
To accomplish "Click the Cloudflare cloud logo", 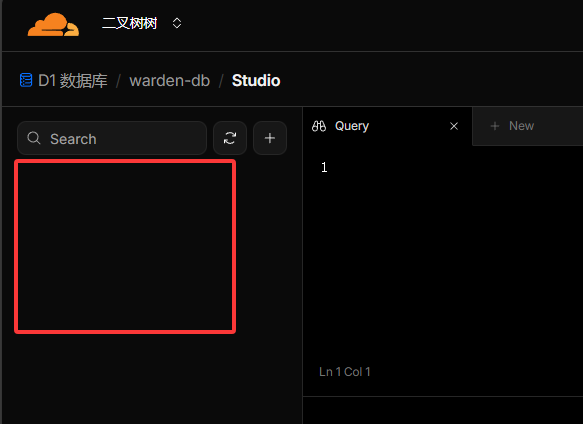I will (x=53, y=24).
